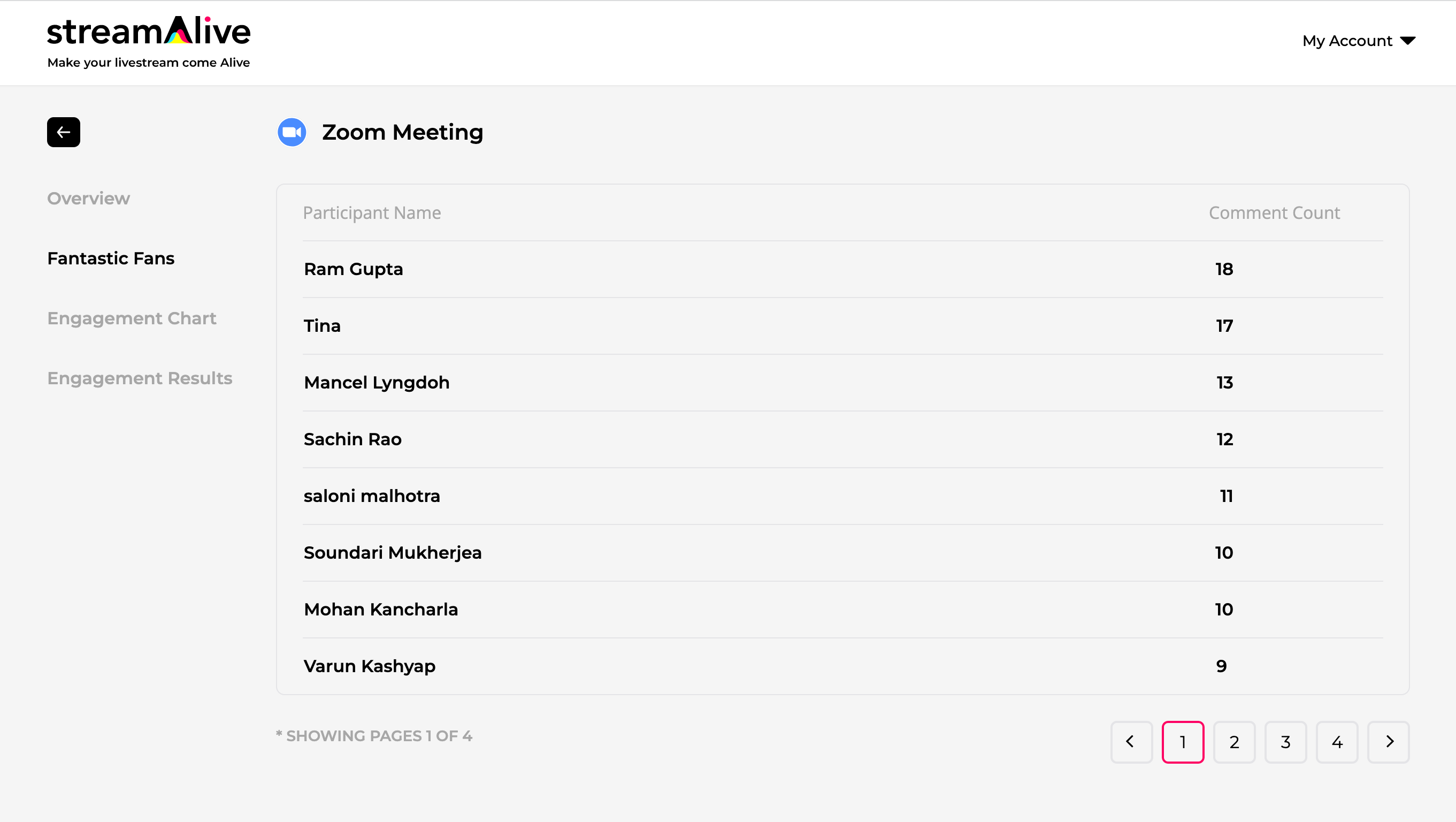Screen dimensions: 1456x822
Task: Click the My Account caret arrow
Action: (x=1408, y=41)
